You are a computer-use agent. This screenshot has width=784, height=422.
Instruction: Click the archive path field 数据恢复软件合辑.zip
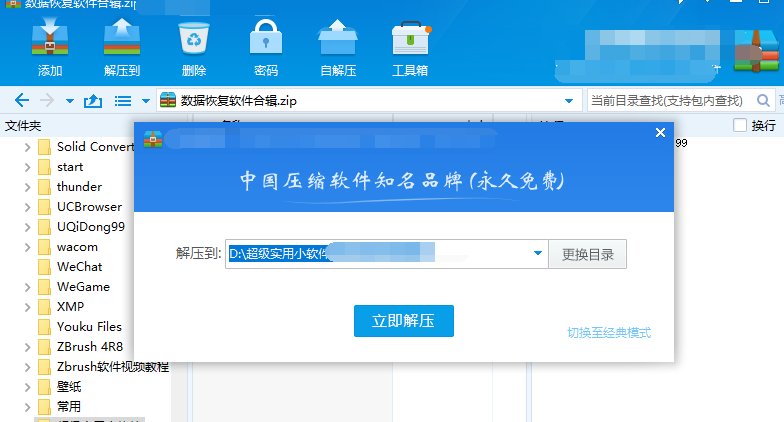[x=370, y=100]
